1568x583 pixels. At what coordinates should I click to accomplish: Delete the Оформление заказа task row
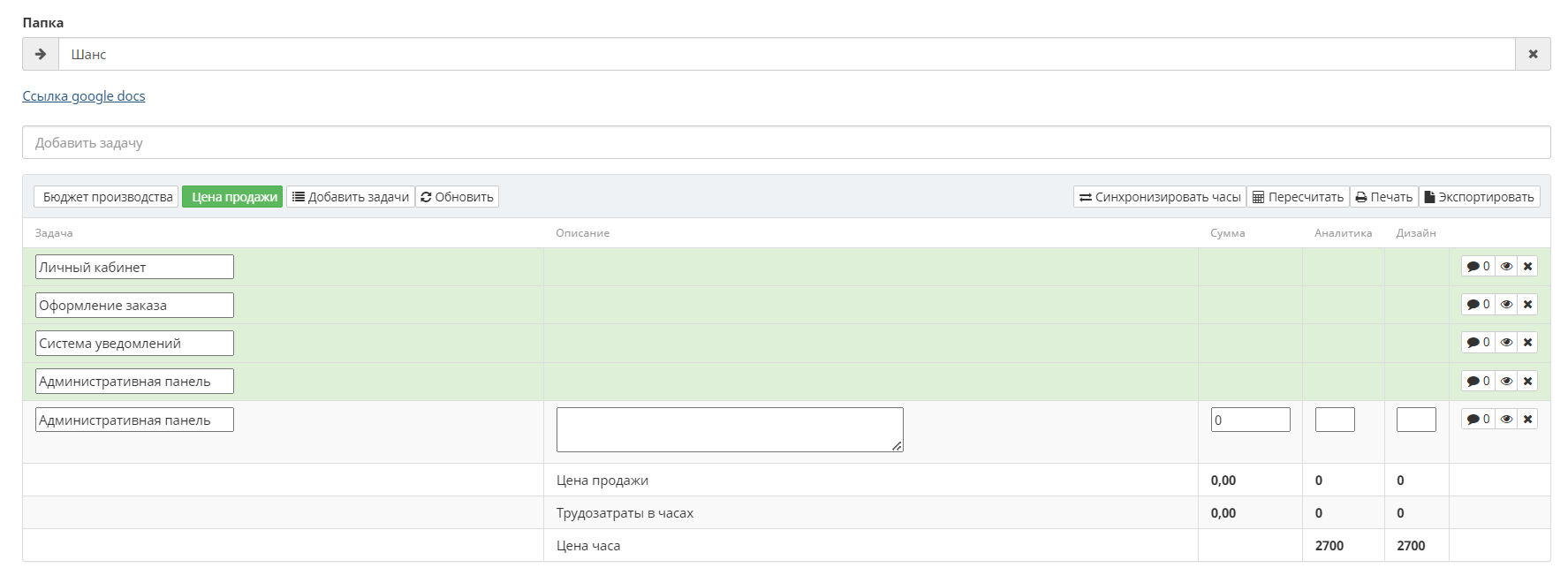click(x=1527, y=305)
